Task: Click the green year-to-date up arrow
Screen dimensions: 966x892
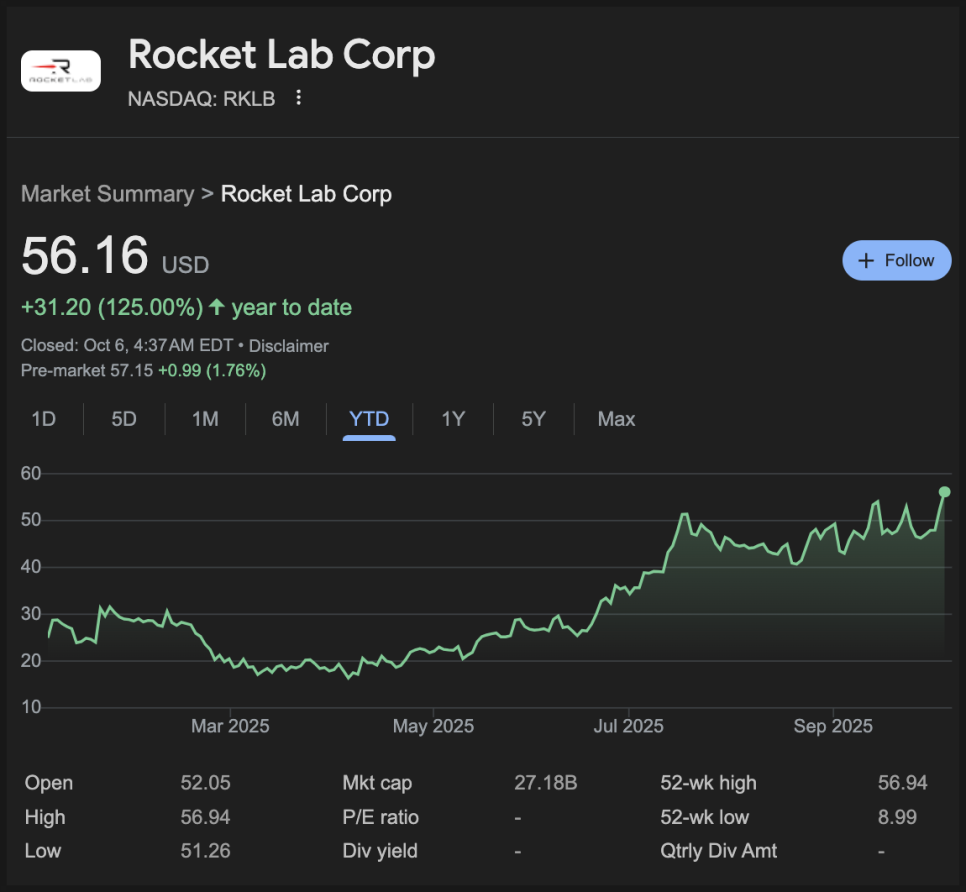Action: 217,307
